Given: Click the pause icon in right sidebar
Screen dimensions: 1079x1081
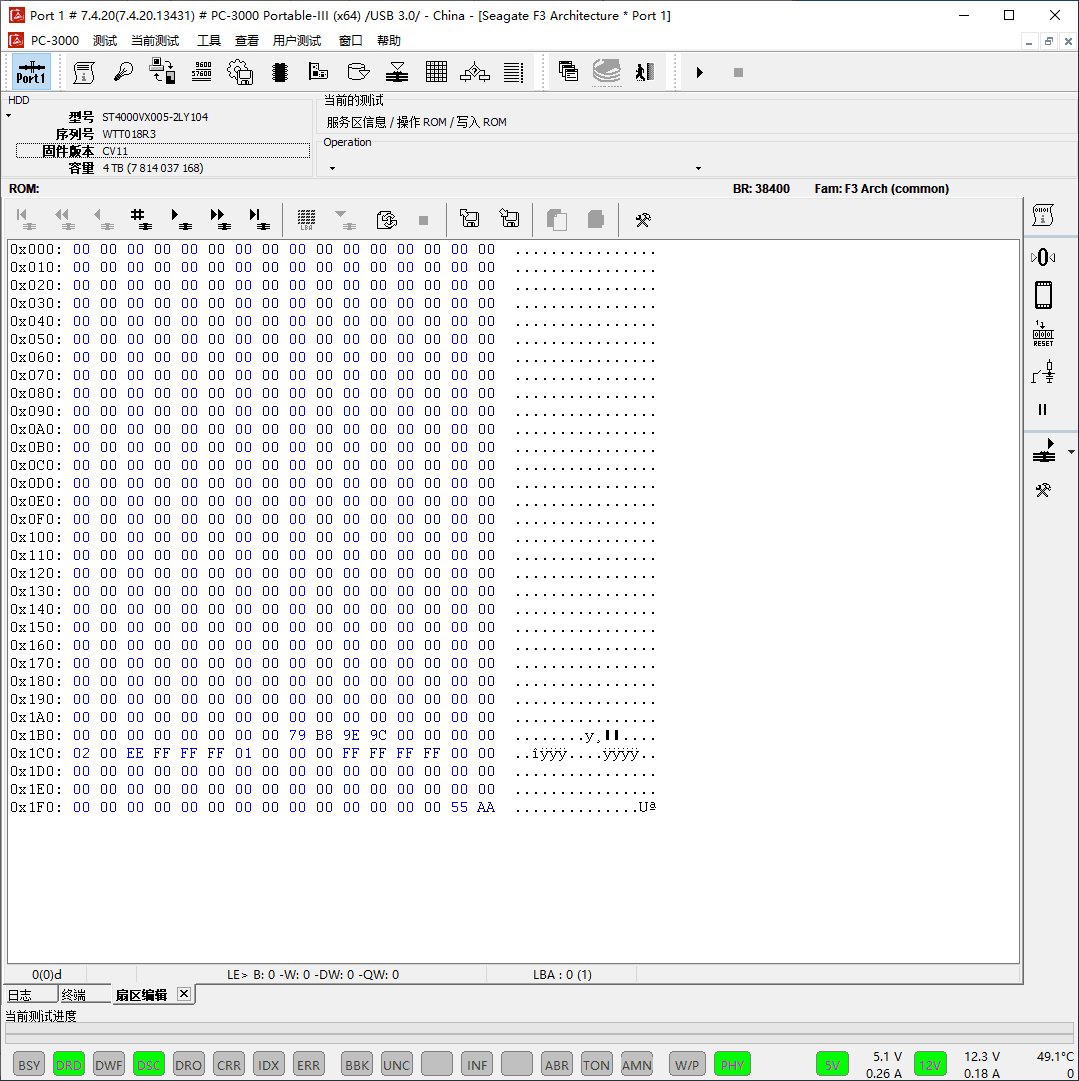Looking at the screenshot, I should coord(1042,410).
